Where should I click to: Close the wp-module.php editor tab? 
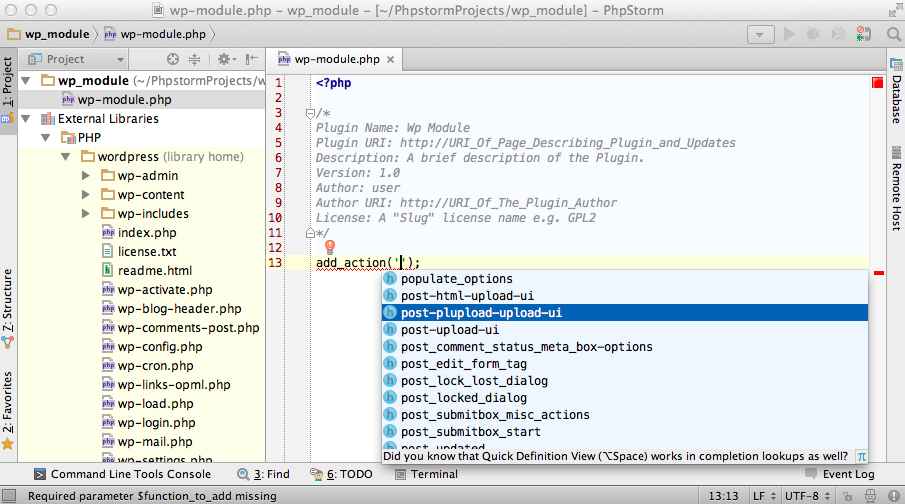[391, 59]
